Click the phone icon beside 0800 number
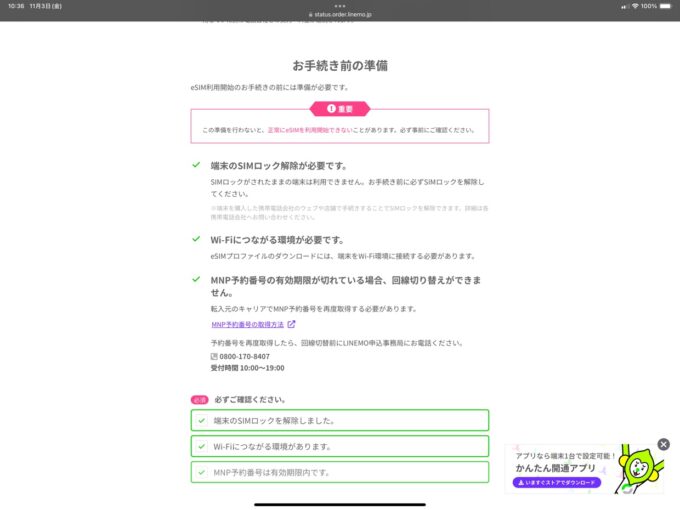 (x=214, y=356)
